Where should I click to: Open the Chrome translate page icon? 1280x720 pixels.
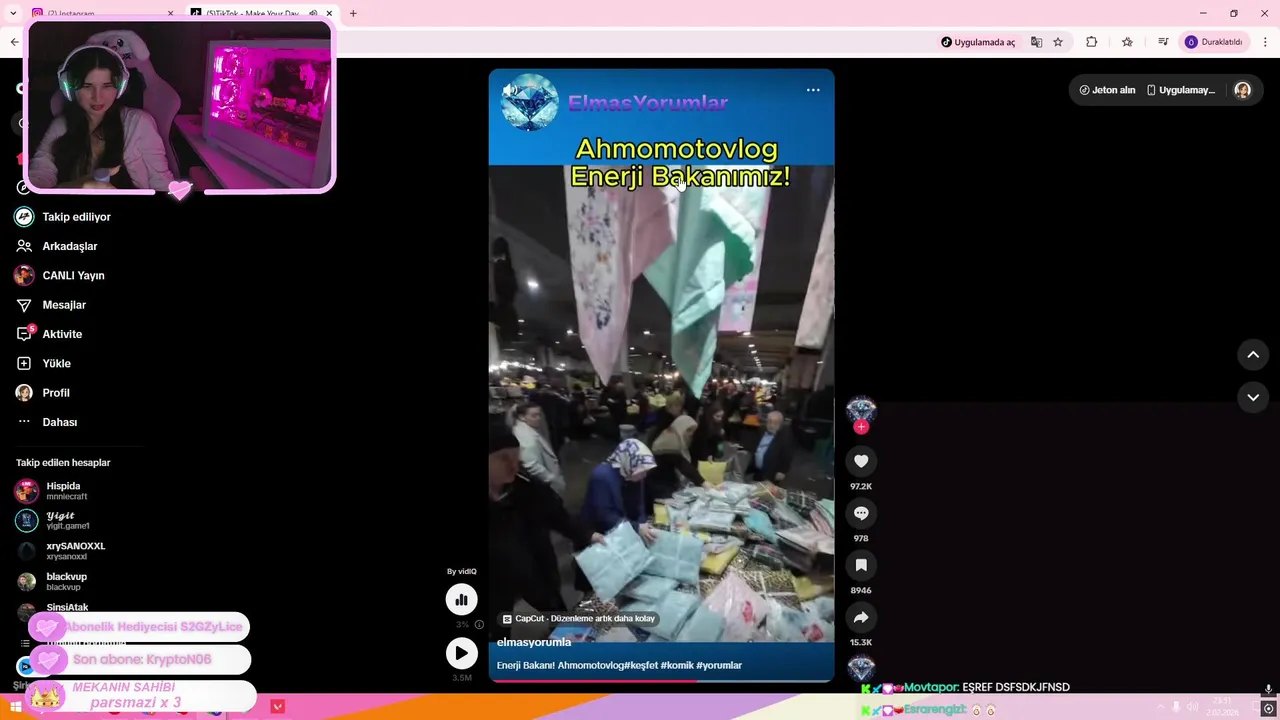1036,42
